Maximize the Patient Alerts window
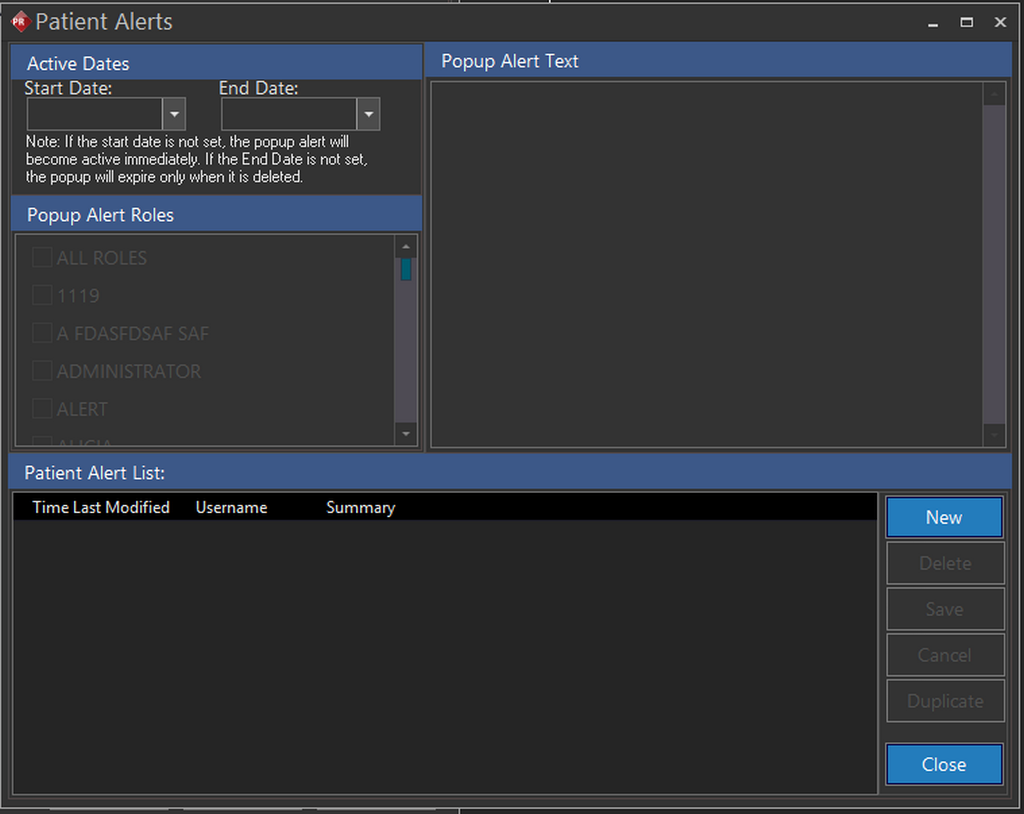The height and width of the screenshot is (814, 1024). pyautogui.click(x=967, y=22)
